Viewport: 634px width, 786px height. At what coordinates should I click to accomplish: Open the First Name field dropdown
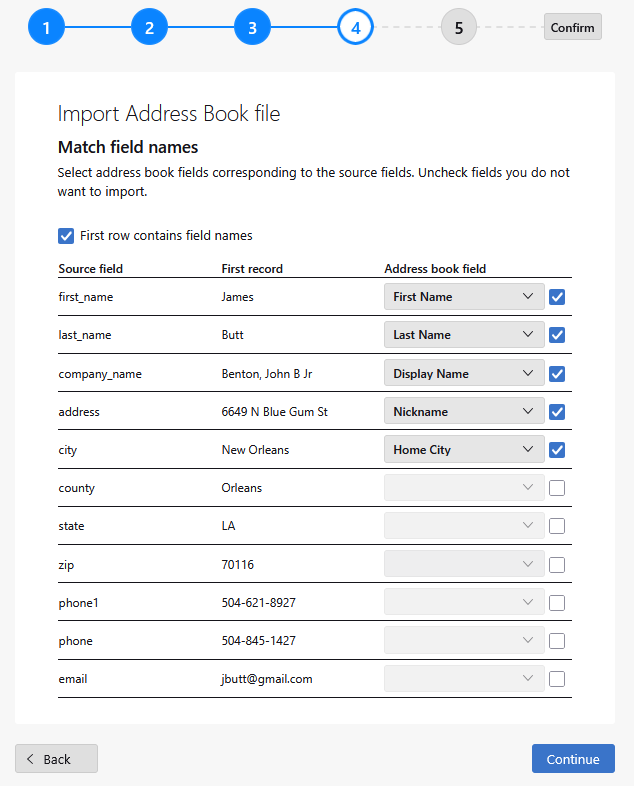pos(464,297)
